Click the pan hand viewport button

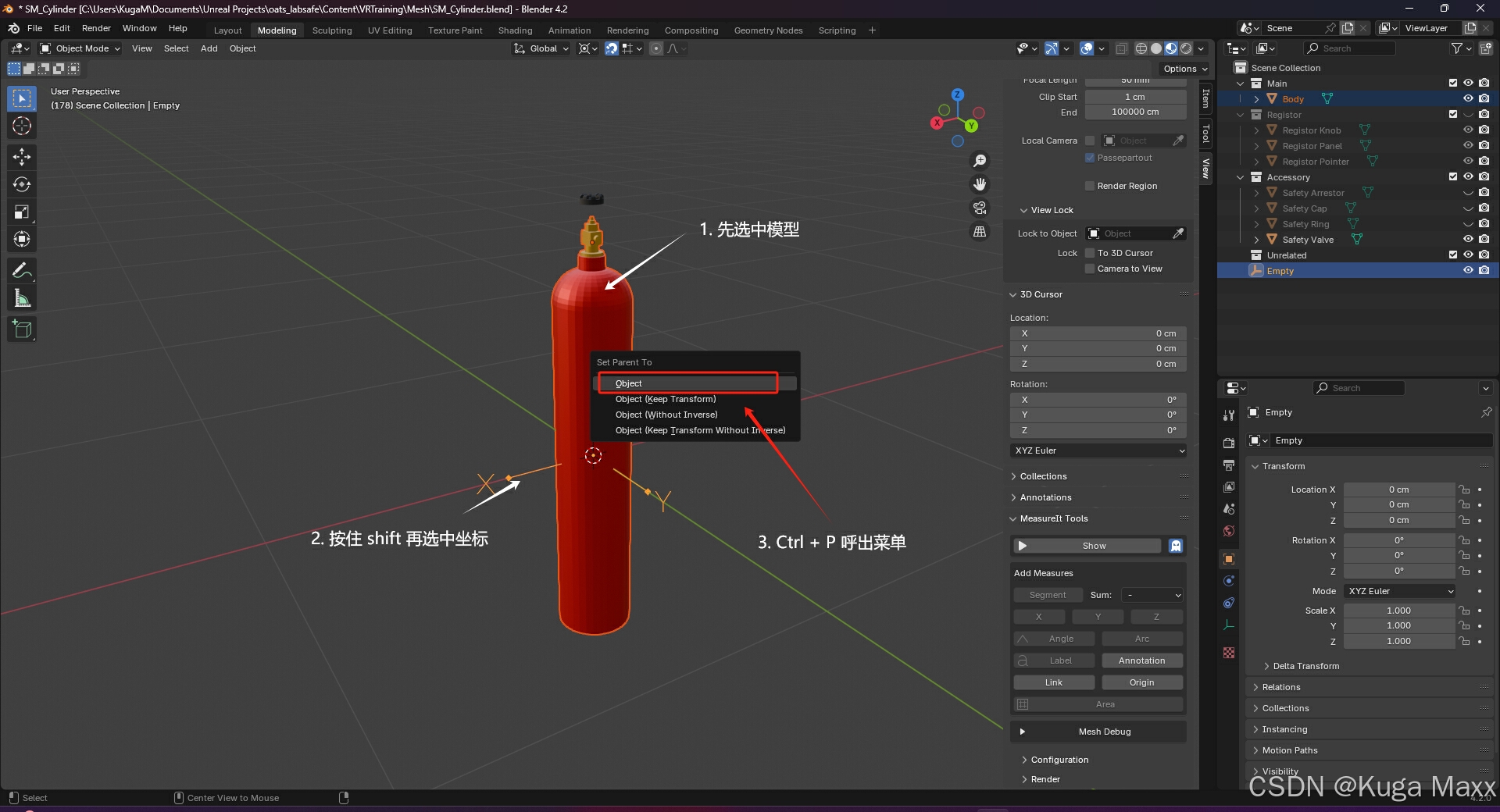[979, 184]
